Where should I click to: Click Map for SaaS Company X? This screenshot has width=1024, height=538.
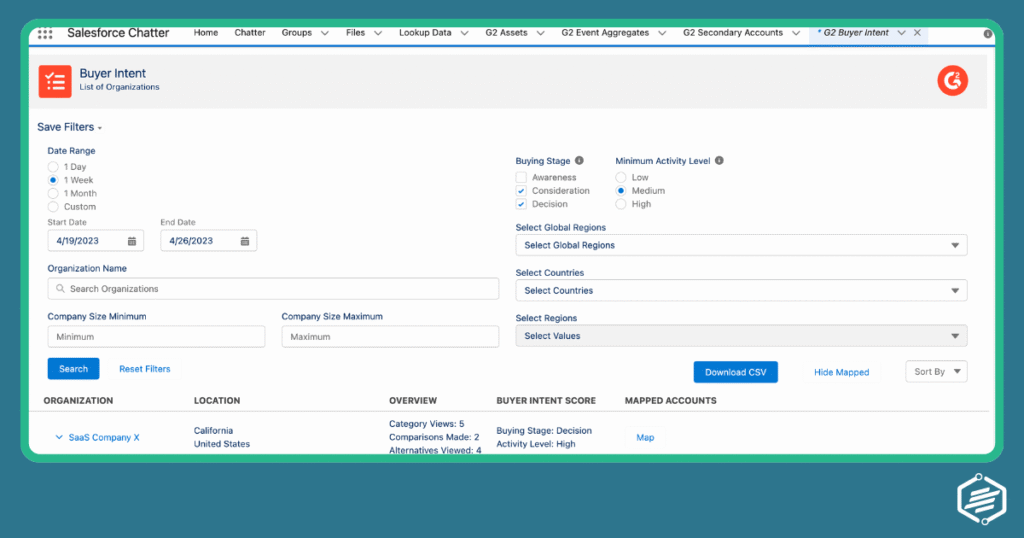645,437
